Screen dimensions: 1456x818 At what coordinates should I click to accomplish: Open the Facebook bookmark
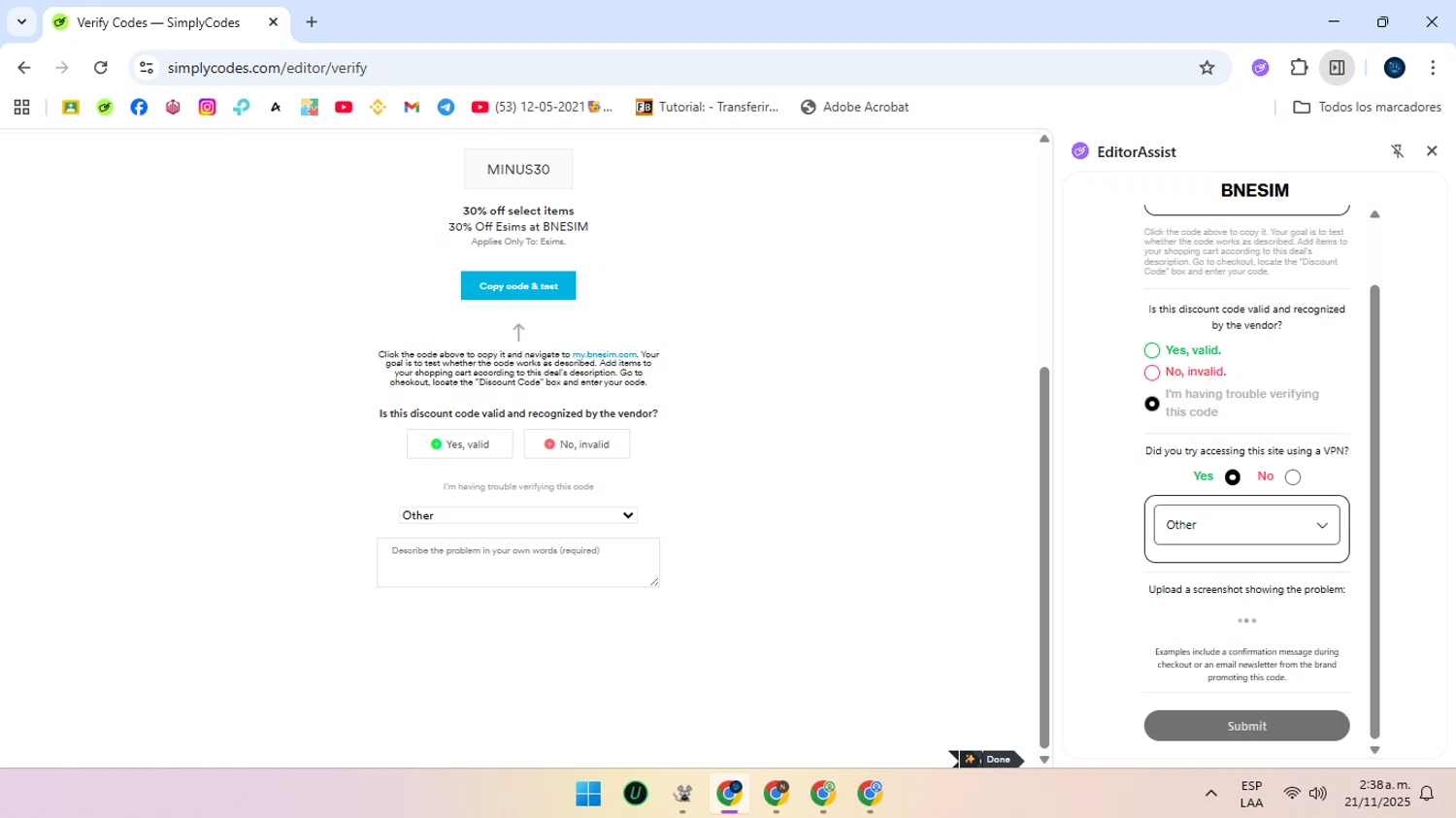(x=139, y=107)
